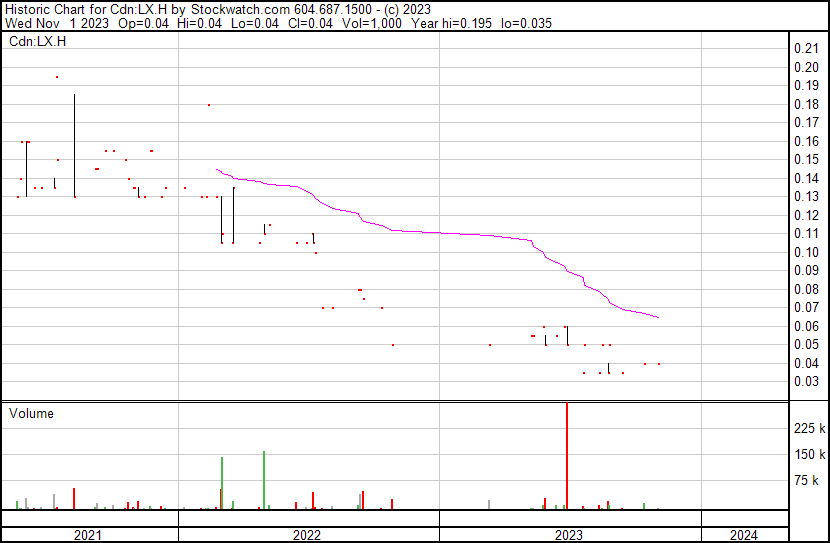The width and height of the screenshot is (830, 543).
Task: Click the chart title line starting 'Historic Chart for Cdn:LX.H'
Action: 218,10
